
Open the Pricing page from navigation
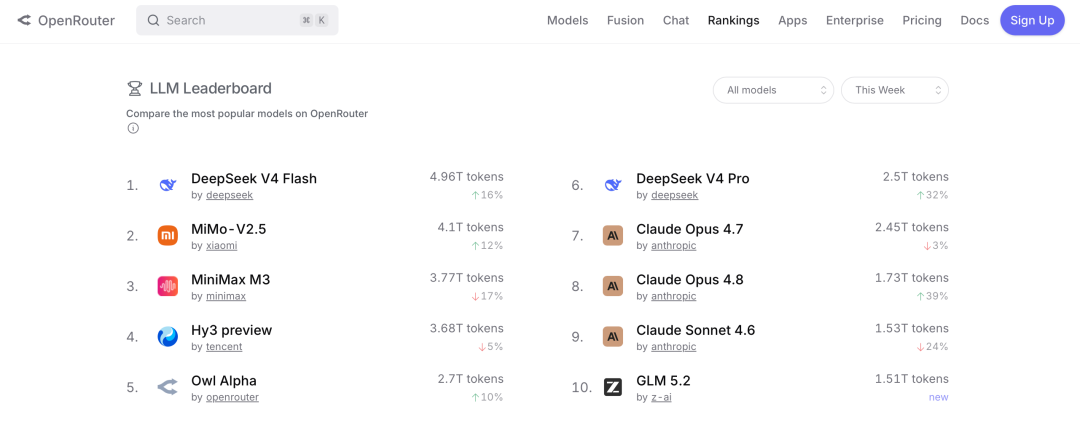tap(922, 21)
